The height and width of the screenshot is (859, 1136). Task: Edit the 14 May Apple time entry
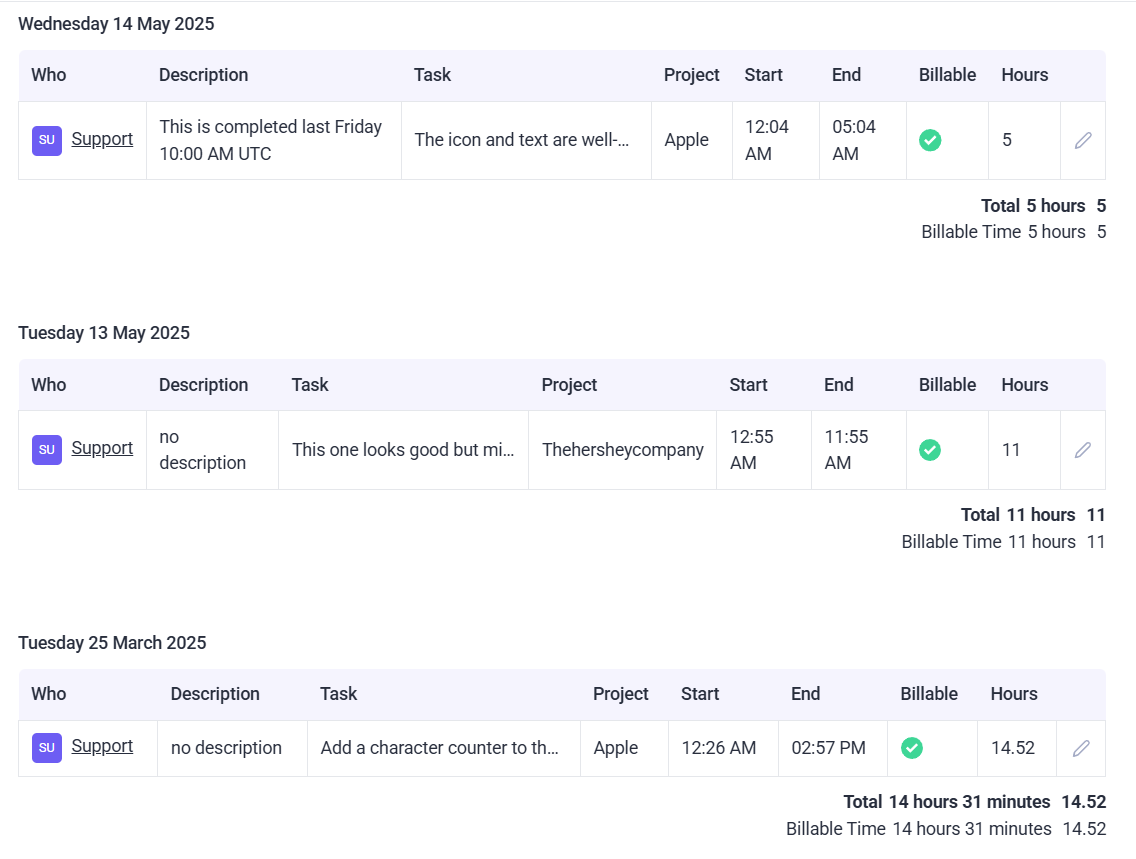pyautogui.click(x=1083, y=141)
